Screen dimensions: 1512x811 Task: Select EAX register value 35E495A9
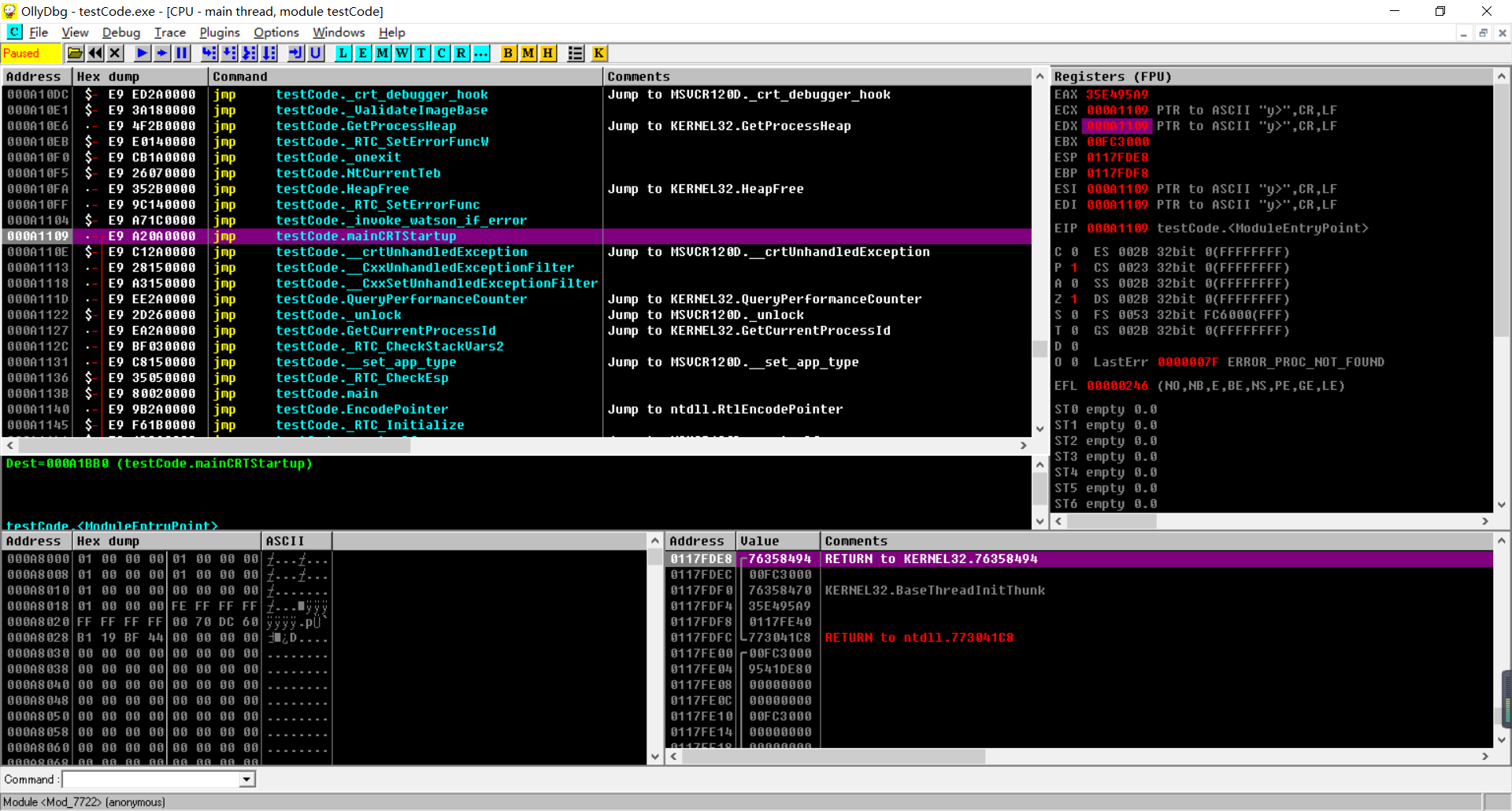(x=1117, y=94)
